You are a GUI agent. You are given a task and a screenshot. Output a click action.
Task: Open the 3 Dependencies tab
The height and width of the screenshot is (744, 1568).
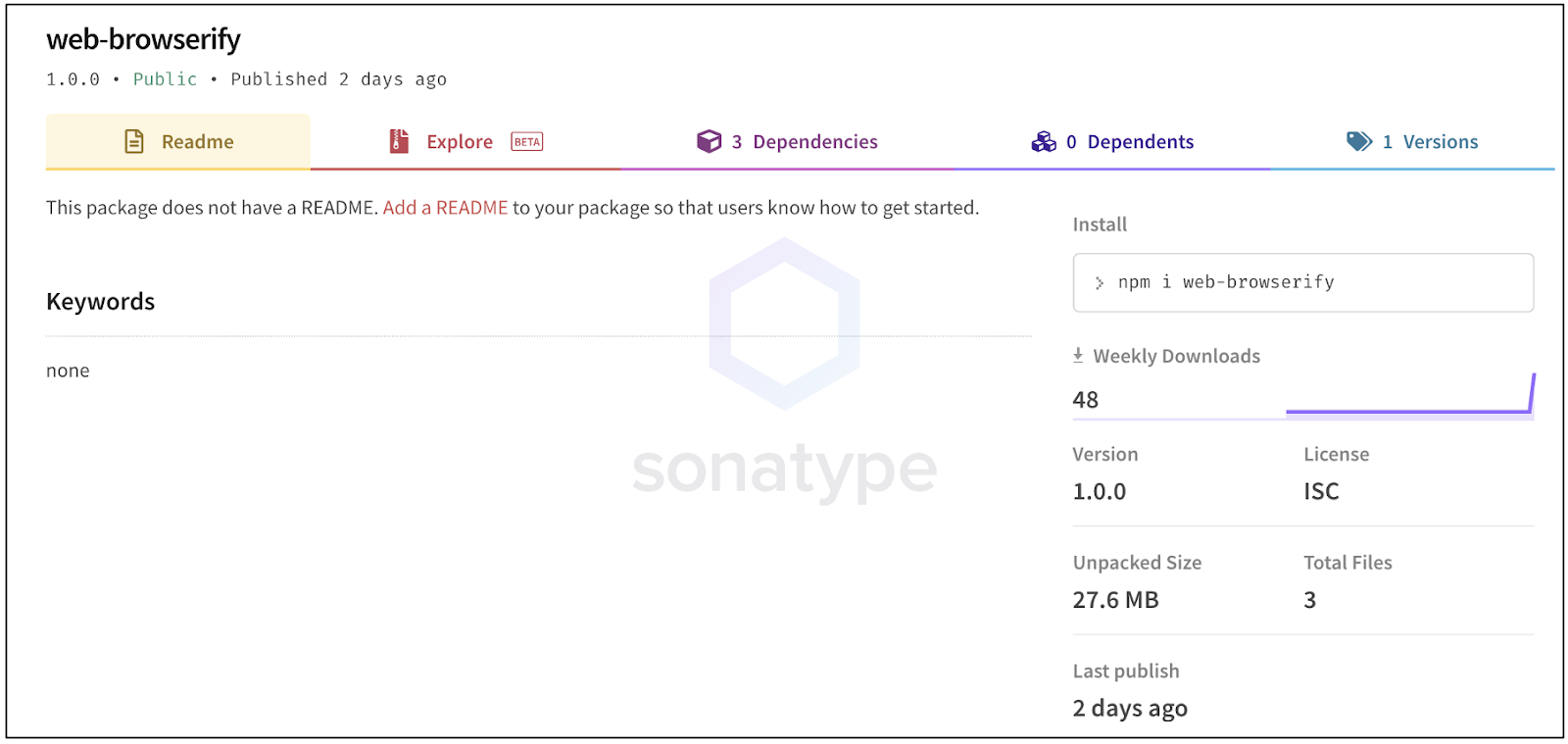pyautogui.click(x=805, y=142)
